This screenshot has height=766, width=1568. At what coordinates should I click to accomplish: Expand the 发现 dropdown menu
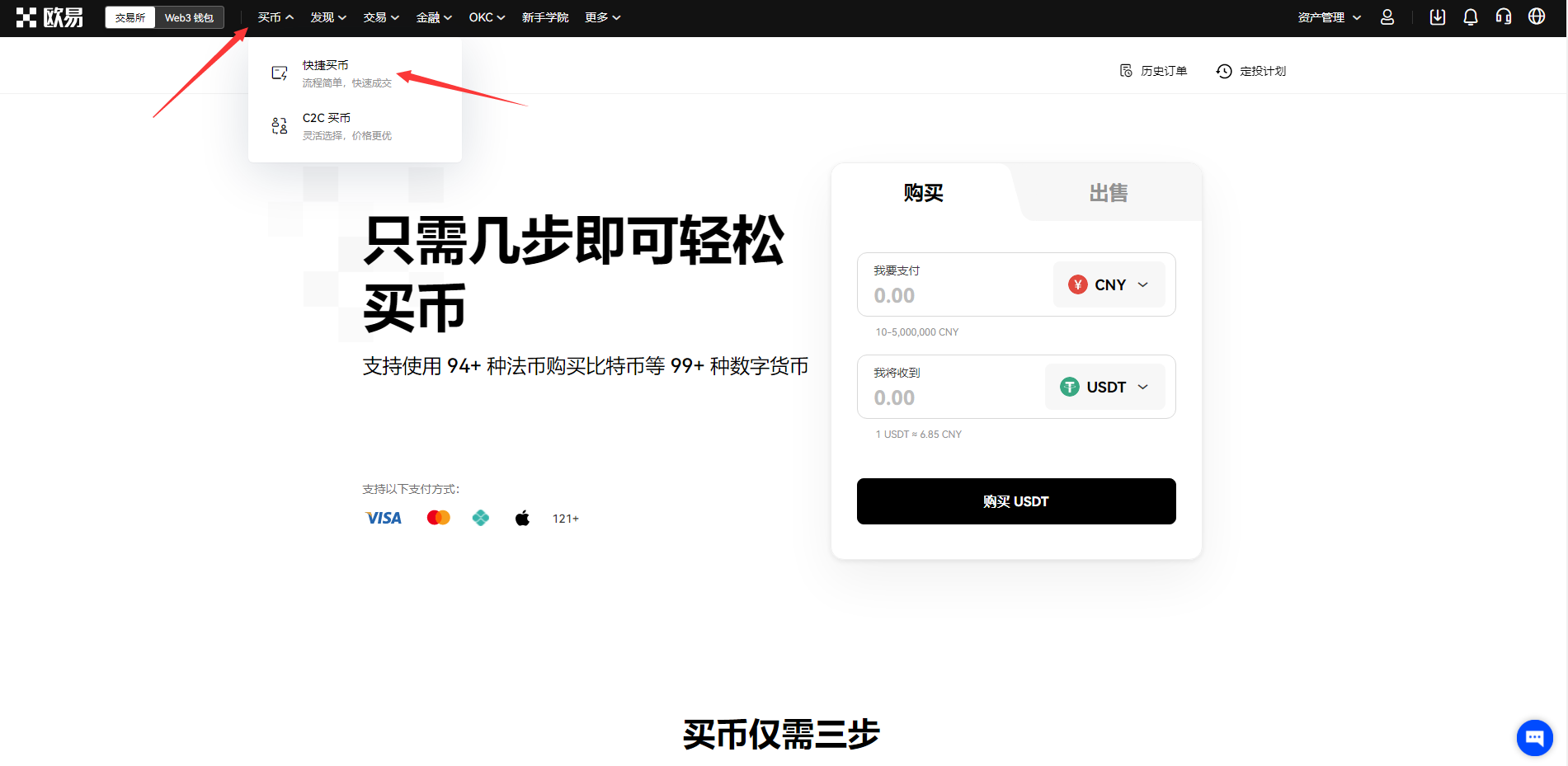pyautogui.click(x=328, y=17)
